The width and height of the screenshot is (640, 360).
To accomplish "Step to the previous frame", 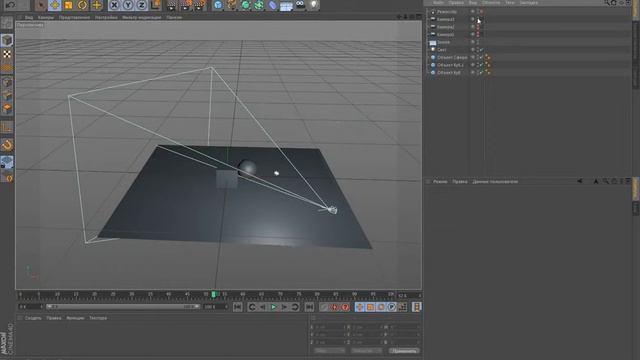I will [263, 307].
